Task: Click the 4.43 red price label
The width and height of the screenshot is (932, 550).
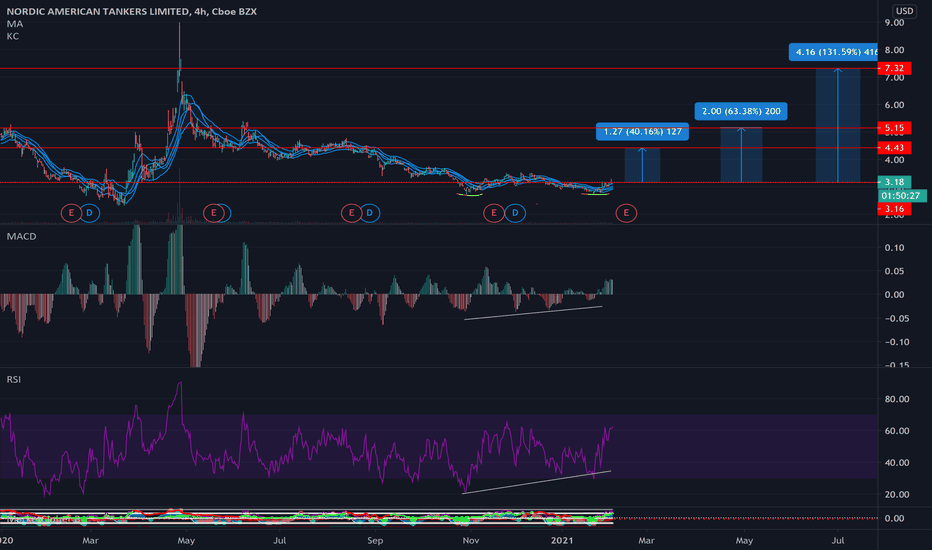Action: [x=894, y=147]
